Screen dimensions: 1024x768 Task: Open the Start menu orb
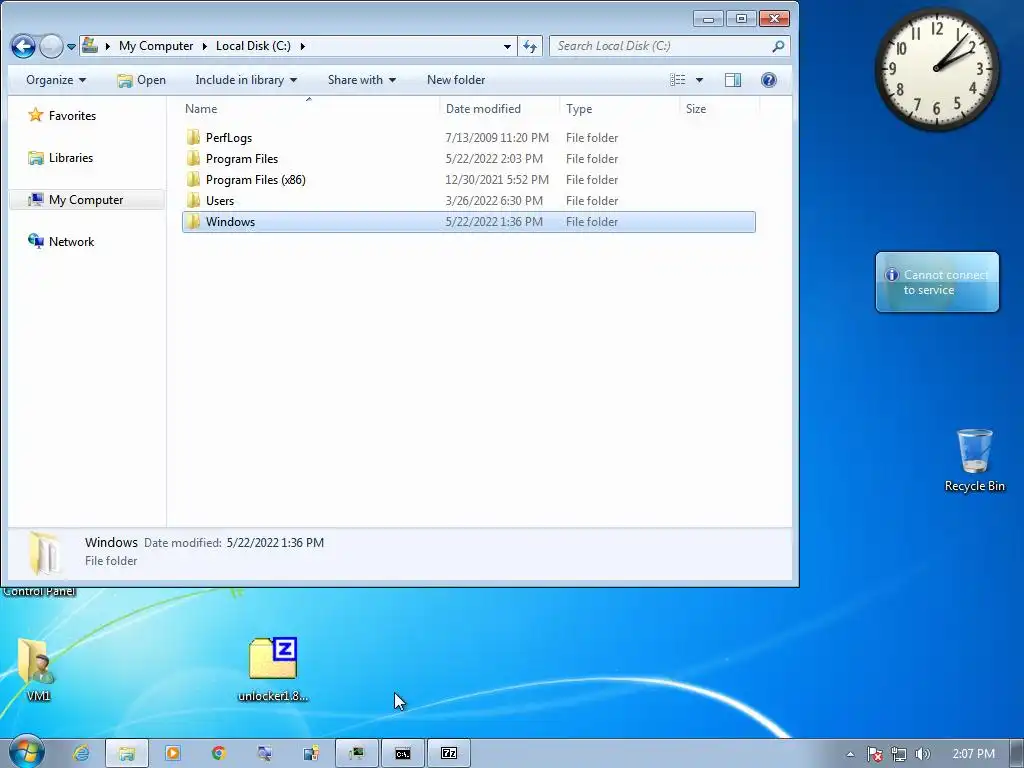26,752
